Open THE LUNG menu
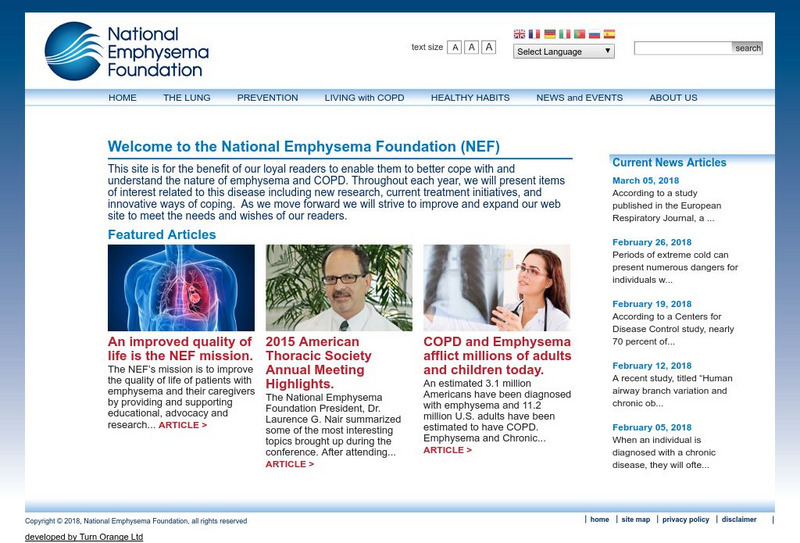This screenshot has height=543, width=800. tap(187, 97)
